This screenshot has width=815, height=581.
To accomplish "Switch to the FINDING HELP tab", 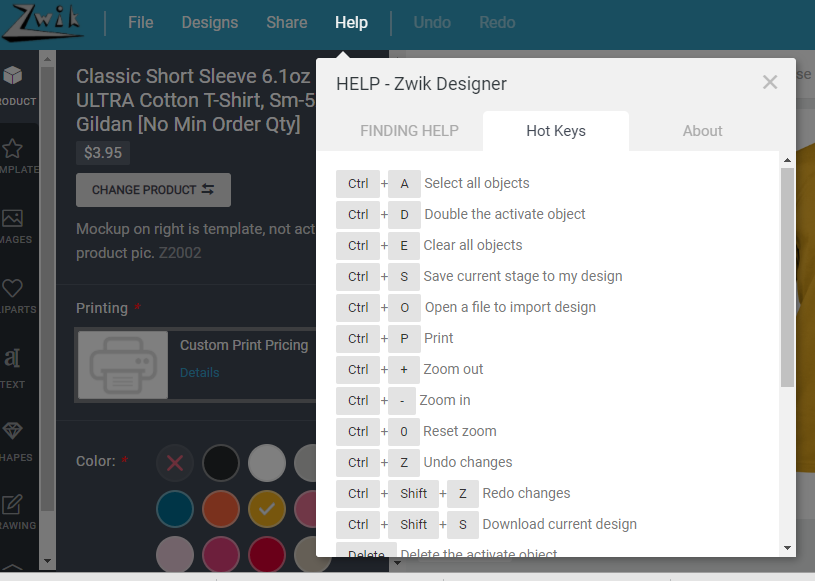I will click(x=410, y=131).
